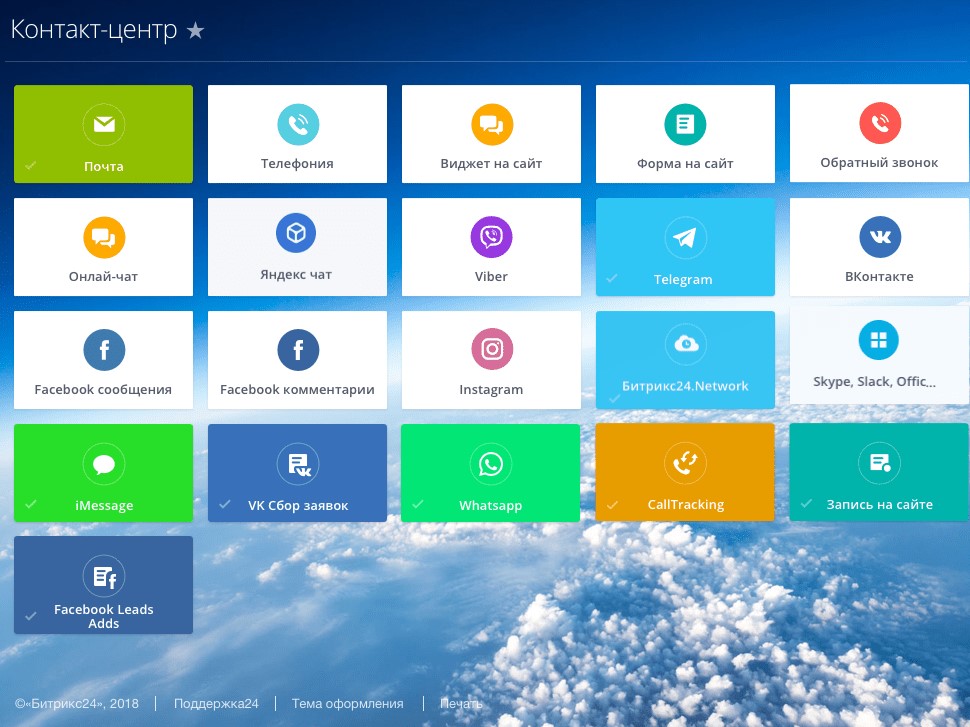Click the Telegram paper plane icon
Screen dimensions: 970x727
tap(685, 238)
